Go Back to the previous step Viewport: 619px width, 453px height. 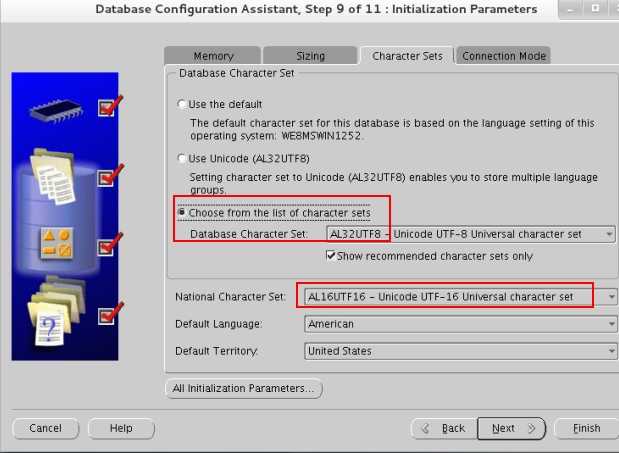coord(444,428)
